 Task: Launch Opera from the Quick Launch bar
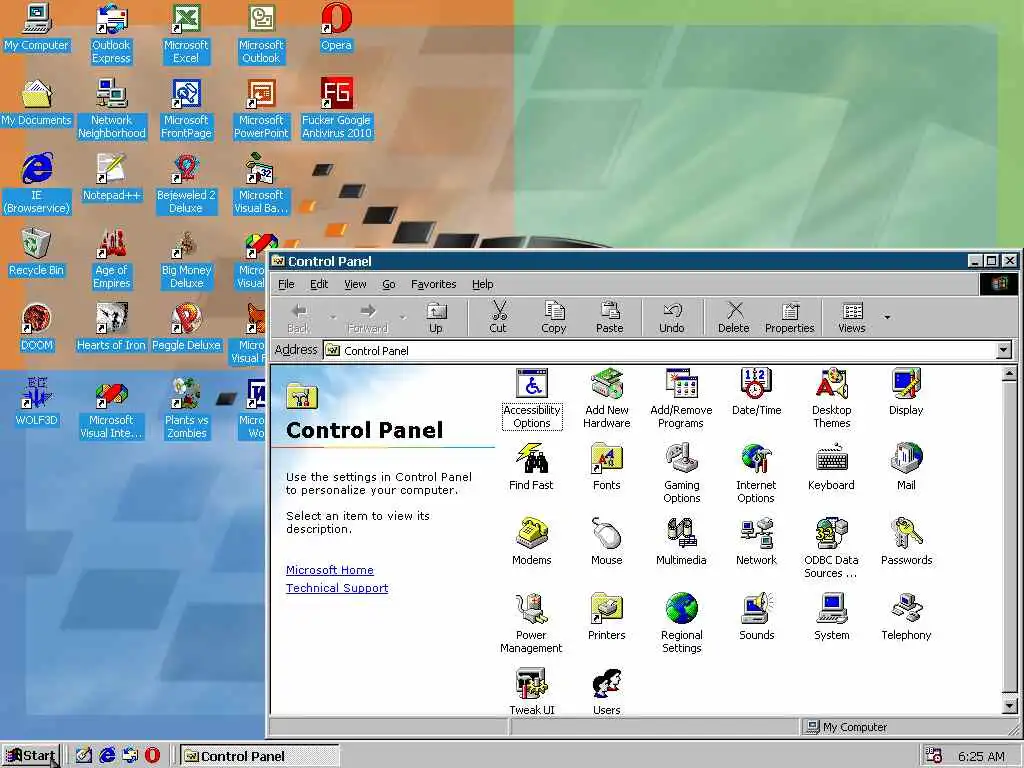152,756
